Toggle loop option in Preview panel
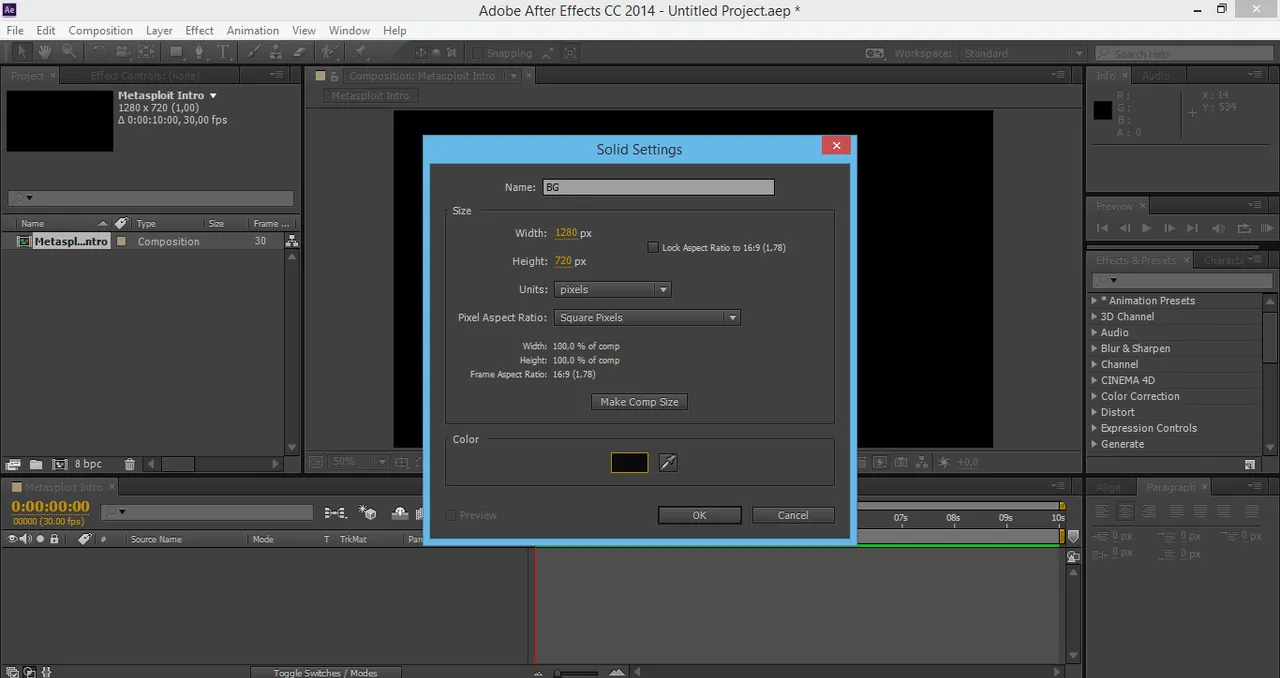The image size is (1280, 678). point(1244,228)
